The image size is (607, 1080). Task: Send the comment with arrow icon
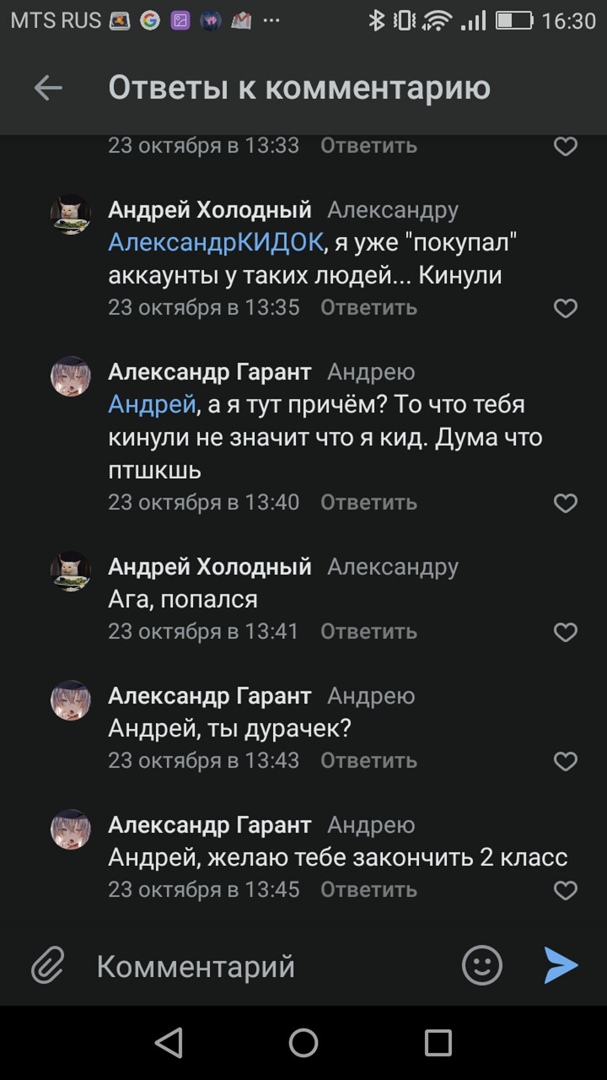[561, 965]
